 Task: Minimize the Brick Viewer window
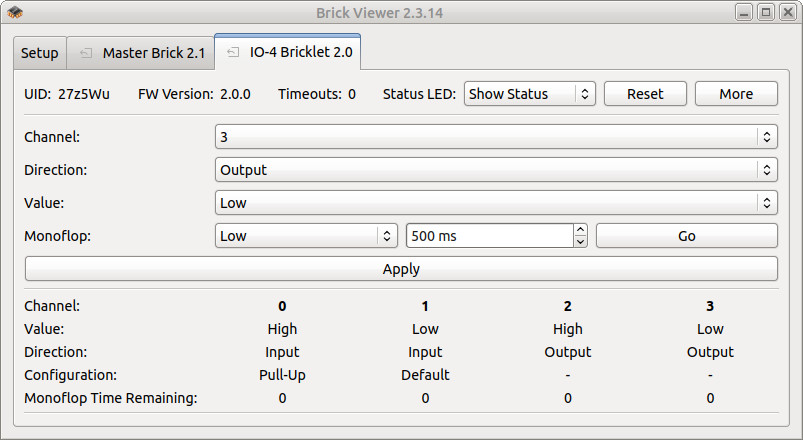[745, 13]
